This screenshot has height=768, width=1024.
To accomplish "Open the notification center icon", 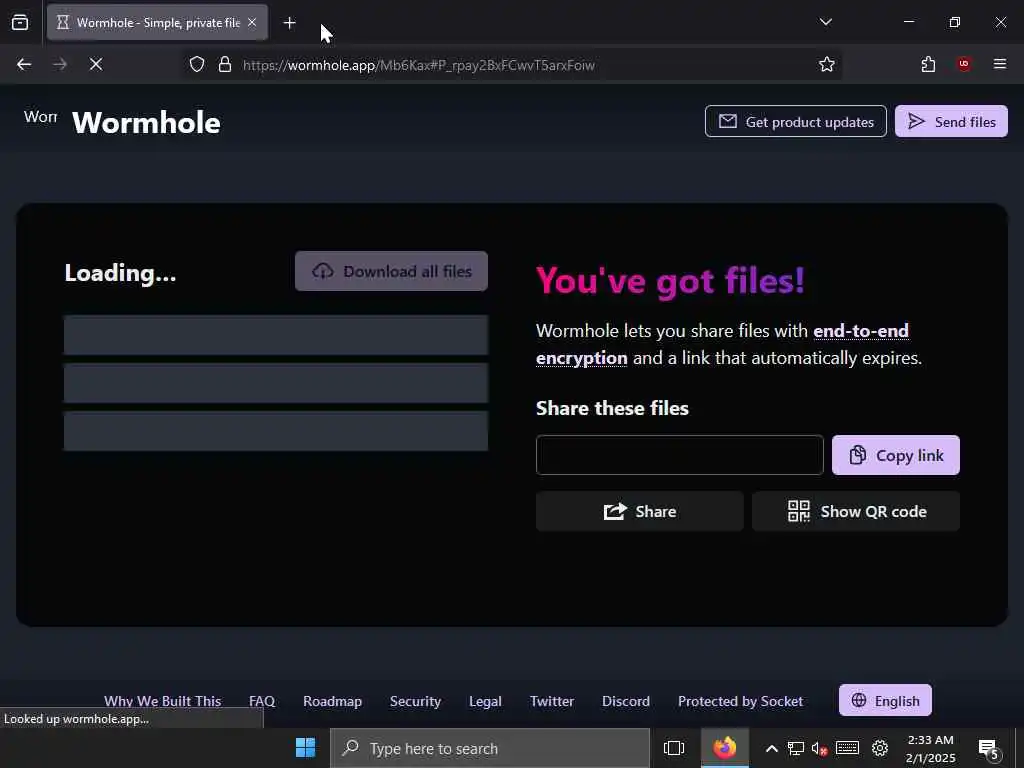I will [x=988, y=748].
